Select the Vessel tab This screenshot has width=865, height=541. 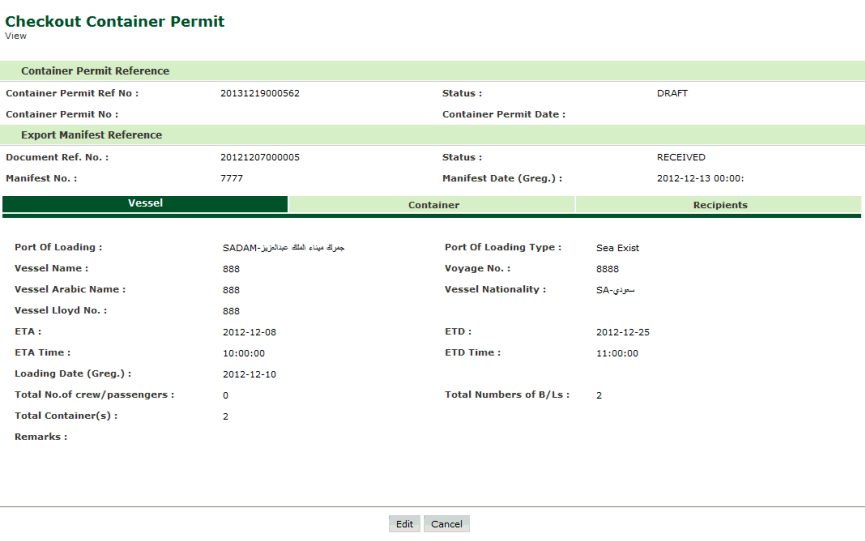pos(145,204)
